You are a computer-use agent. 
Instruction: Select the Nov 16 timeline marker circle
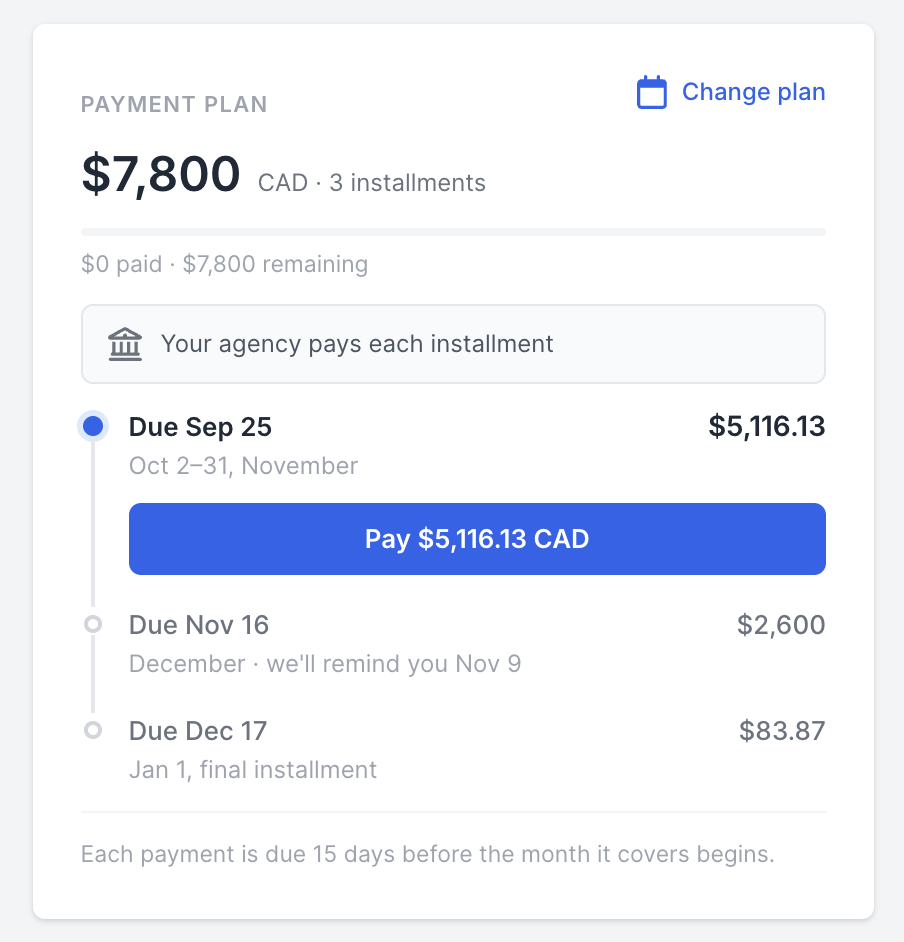tap(93, 624)
